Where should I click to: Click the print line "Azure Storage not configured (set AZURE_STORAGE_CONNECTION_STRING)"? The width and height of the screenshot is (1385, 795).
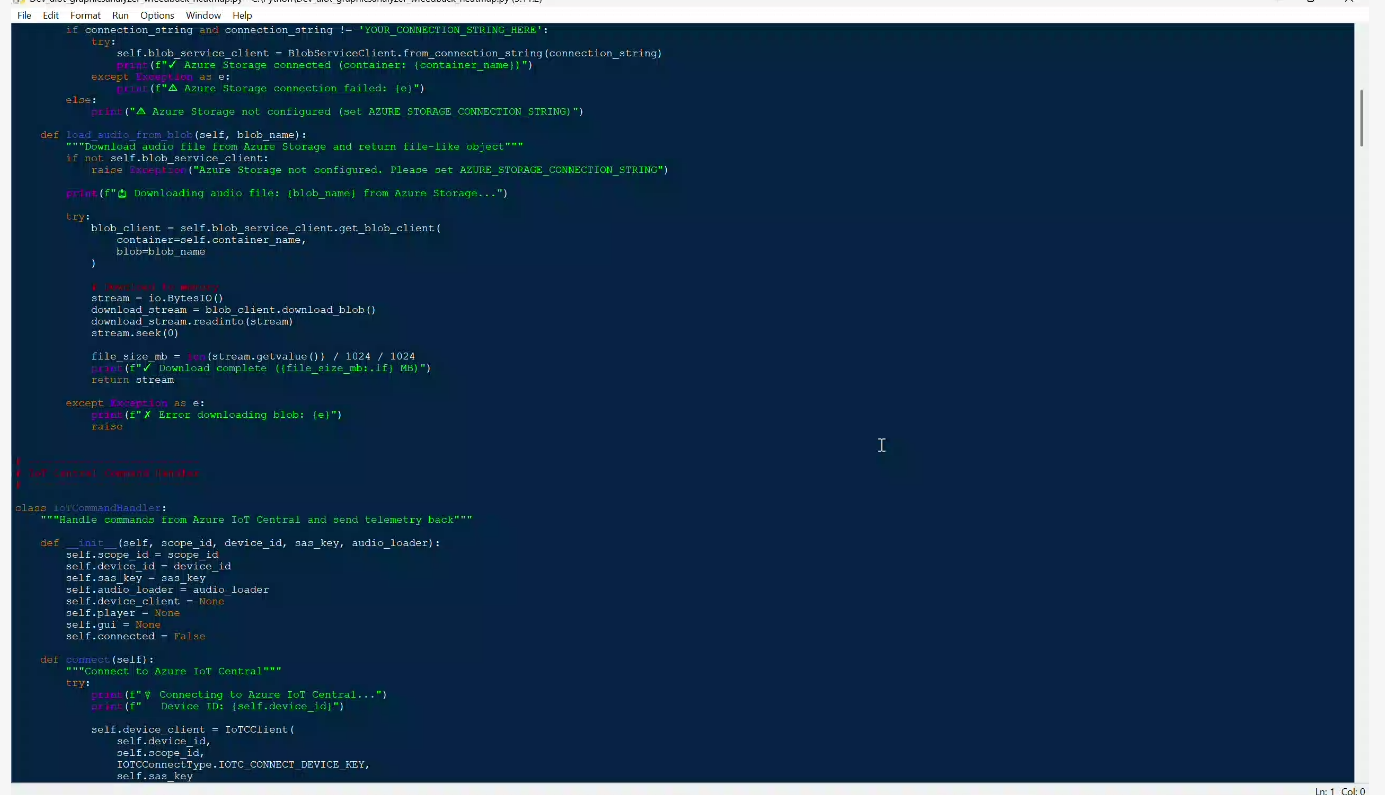coord(337,112)
